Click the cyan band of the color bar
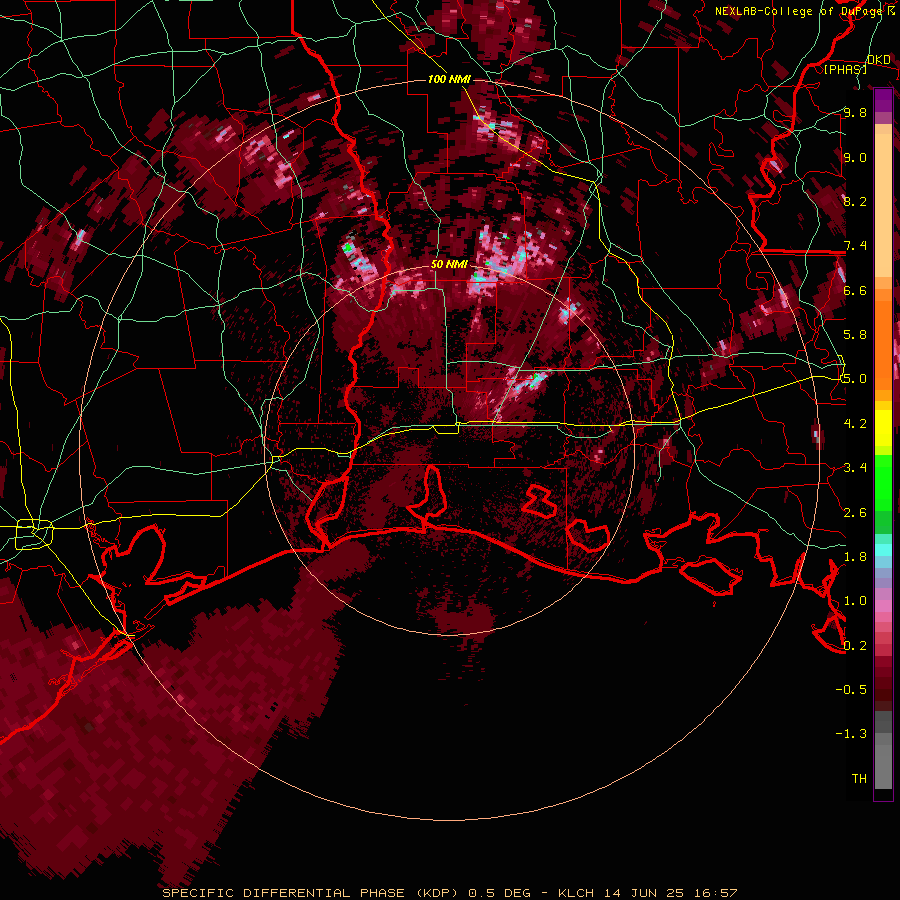The height and width of the screenshot is (900, 900). pyautogui.click(x=883, y=550)
